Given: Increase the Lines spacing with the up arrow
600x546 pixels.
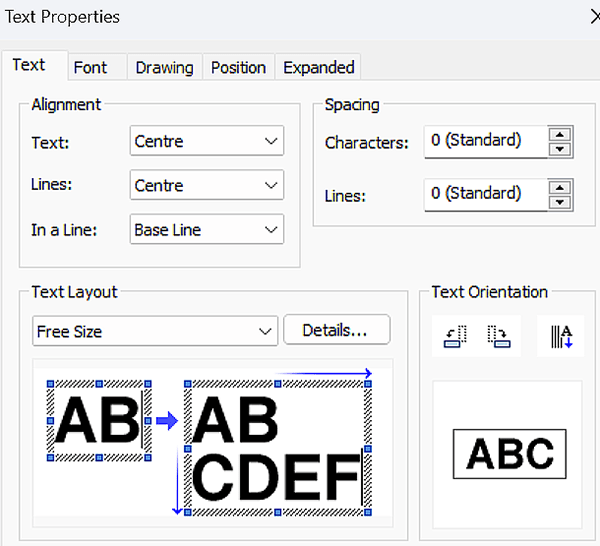Looking at the screenshot, I should [561, 187].
